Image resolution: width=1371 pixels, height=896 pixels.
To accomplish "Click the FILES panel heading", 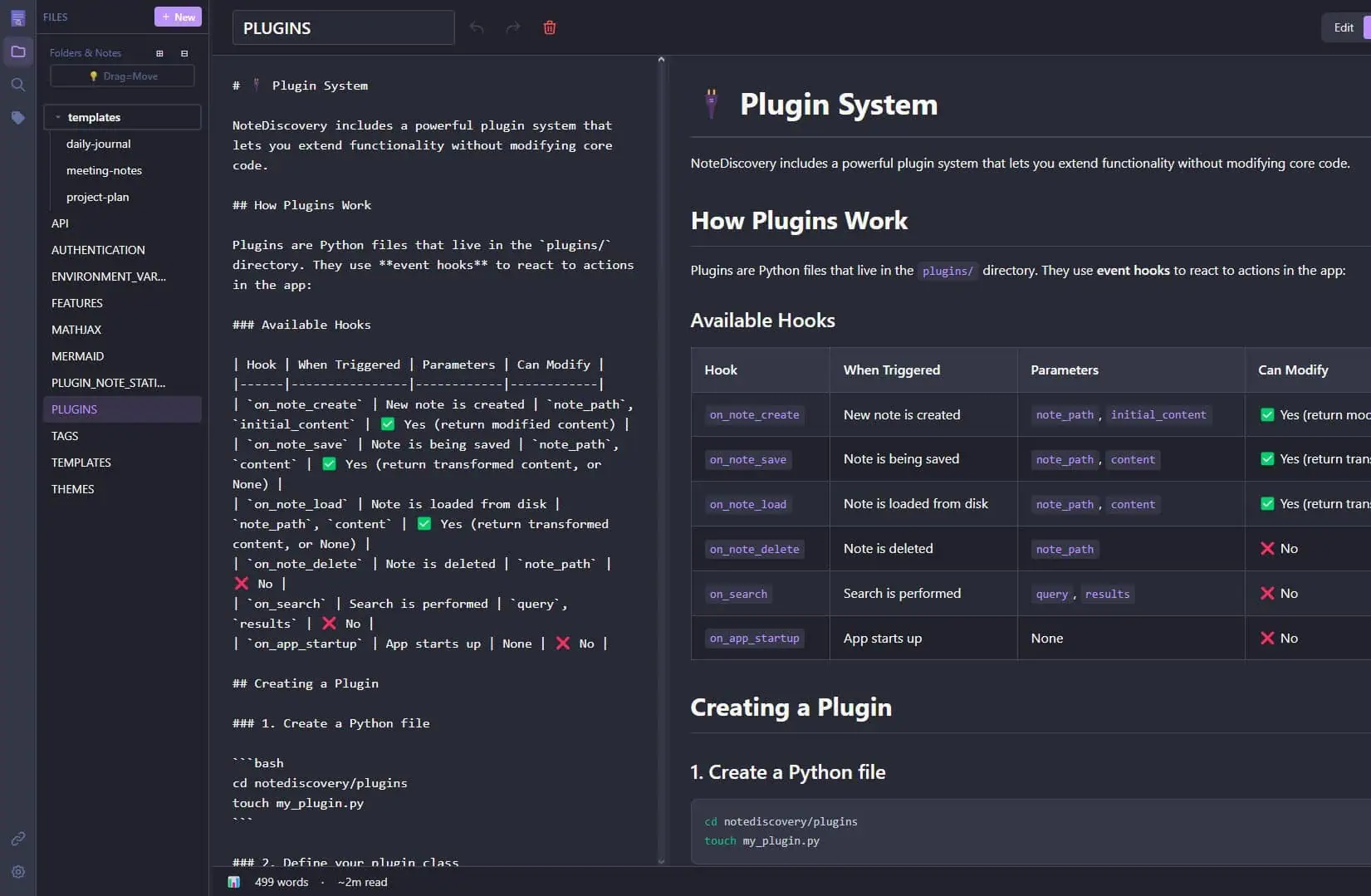I will click(x=56, y=17).
